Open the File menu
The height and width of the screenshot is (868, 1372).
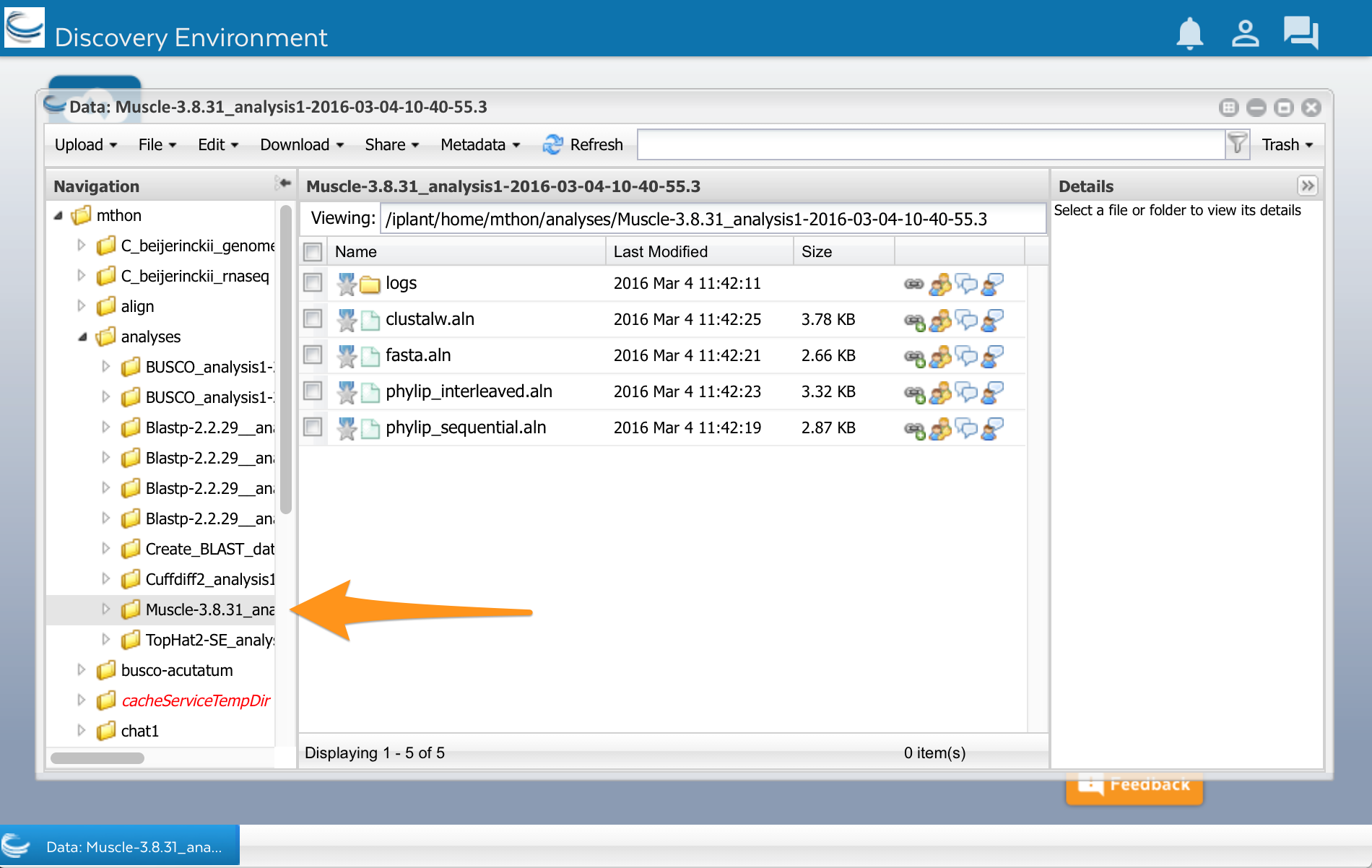coord(157,144)
